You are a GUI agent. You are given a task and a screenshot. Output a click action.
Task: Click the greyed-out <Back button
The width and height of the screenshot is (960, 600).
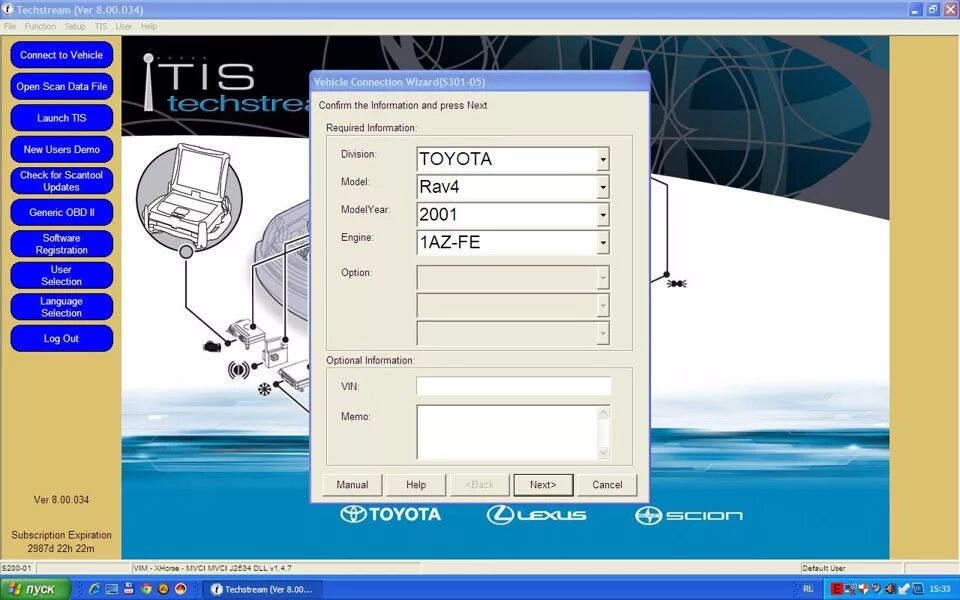pyautogui.click(x=479, y=485)
